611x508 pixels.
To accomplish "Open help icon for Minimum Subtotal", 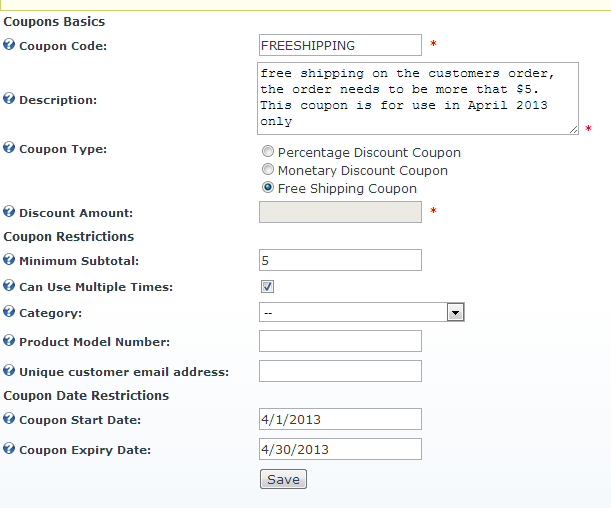I will click(9, 259).
